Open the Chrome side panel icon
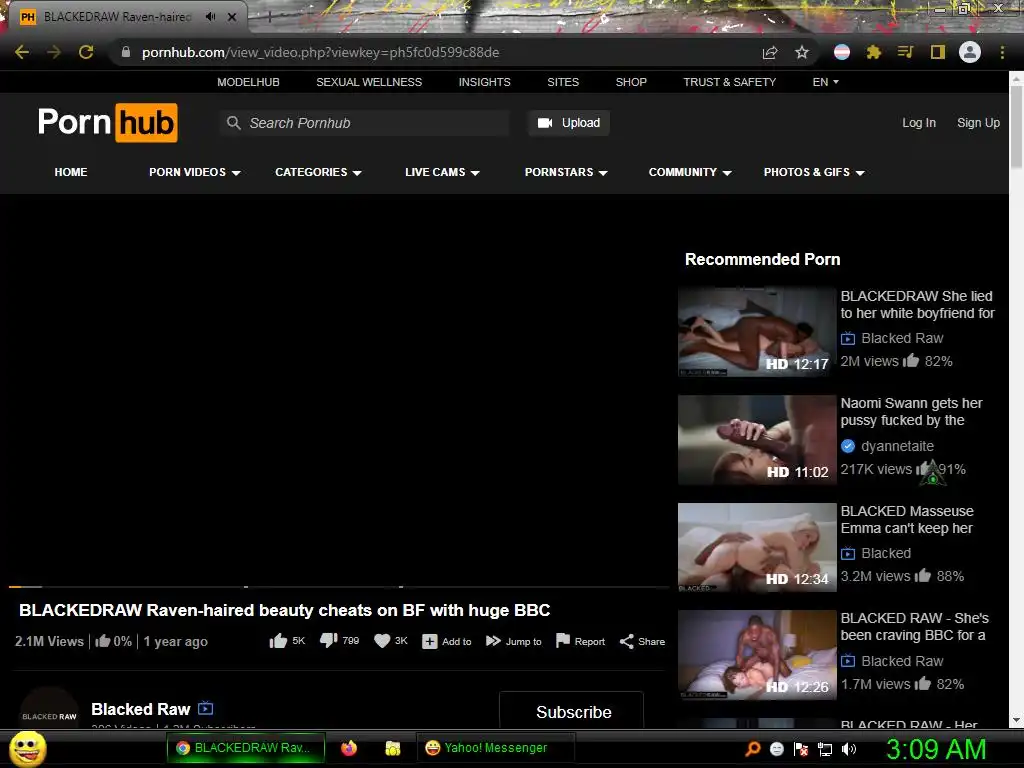The image size is (1024, 768). click(x=938, y=52)
